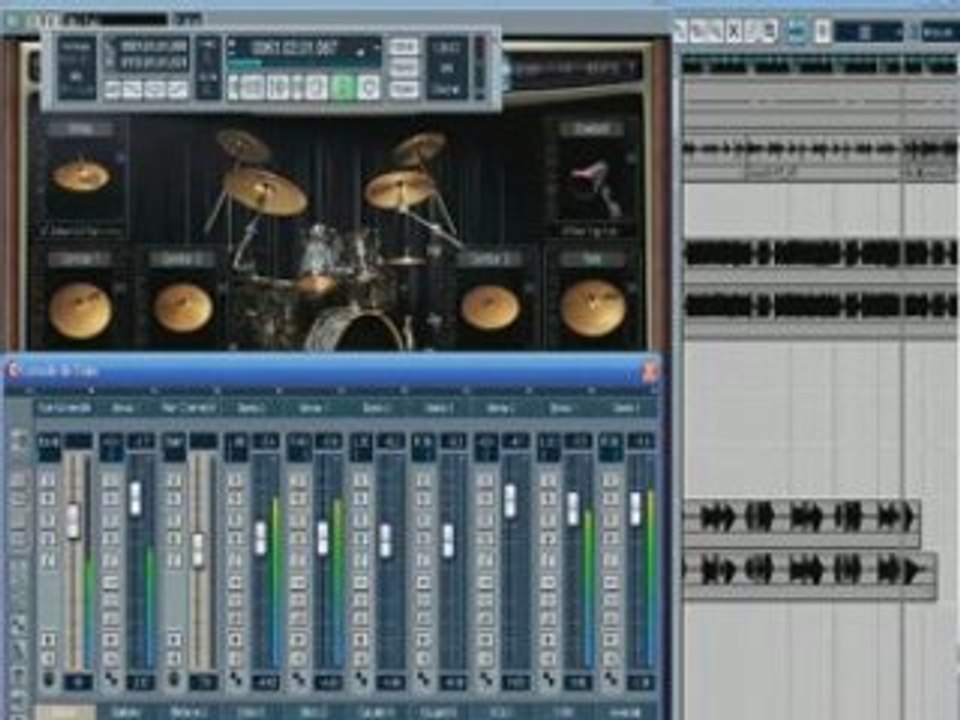Click the first mixer channel's volume fader handle
960x720 pixels.
pyautogui.click(x=73, y=520)
